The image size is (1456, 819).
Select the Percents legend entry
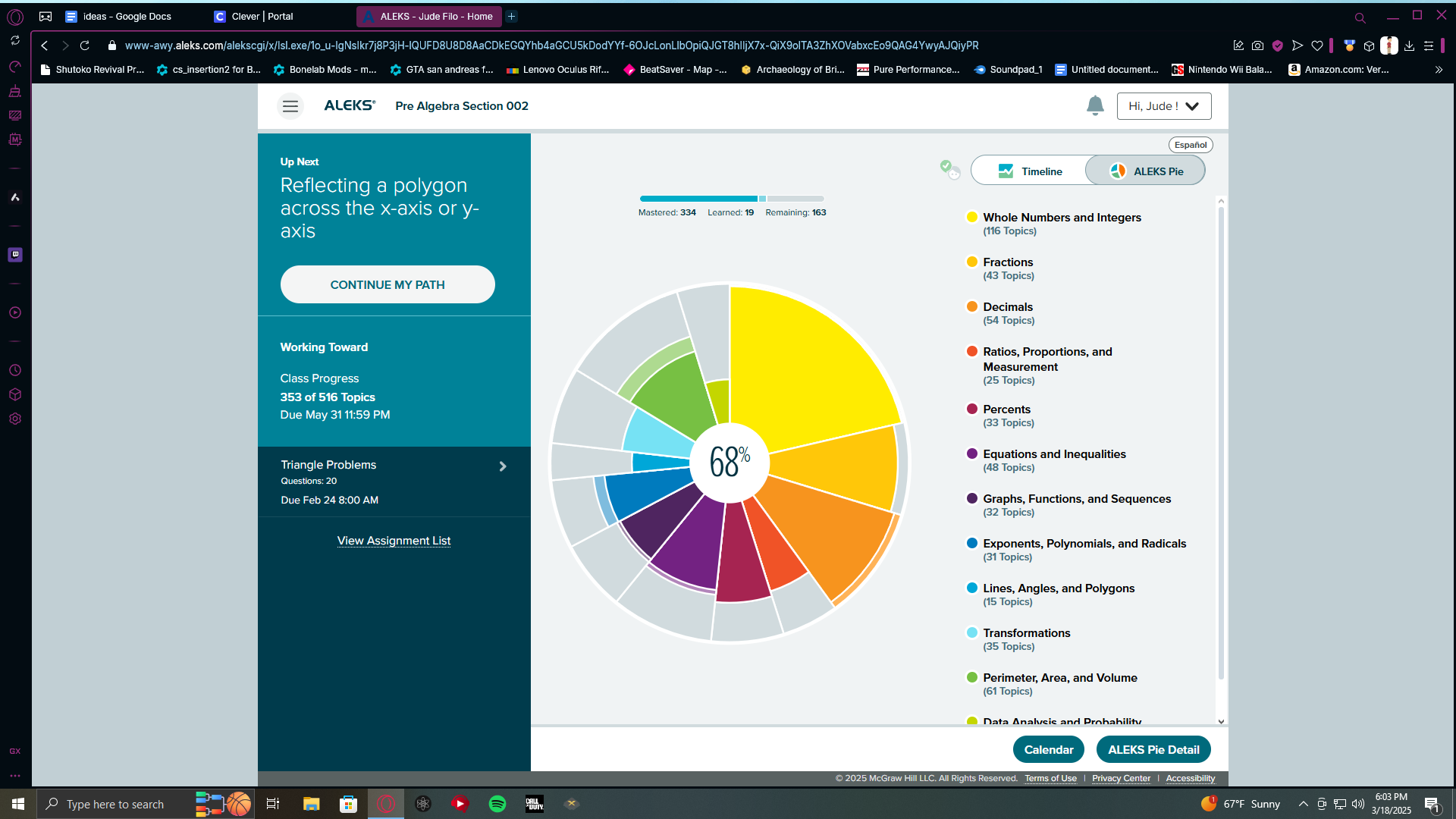click(1000, 416)
